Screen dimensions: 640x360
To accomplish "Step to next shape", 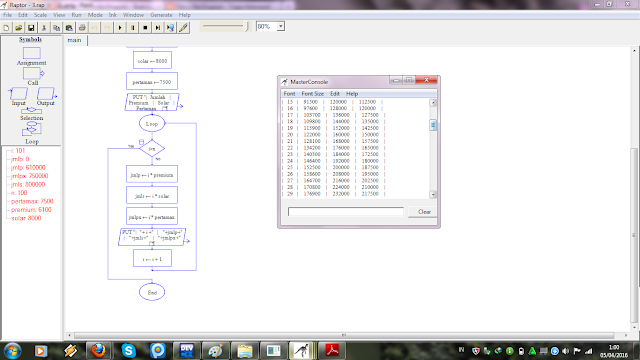I will point(158,28).
